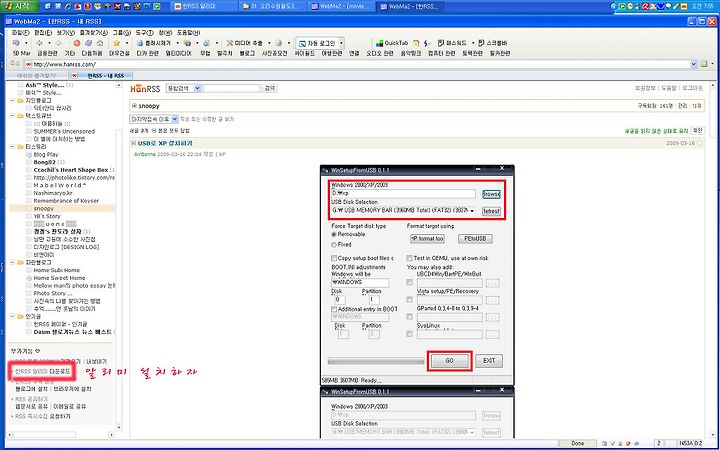Go back with the green Back arrow

(x=39, y=43)
